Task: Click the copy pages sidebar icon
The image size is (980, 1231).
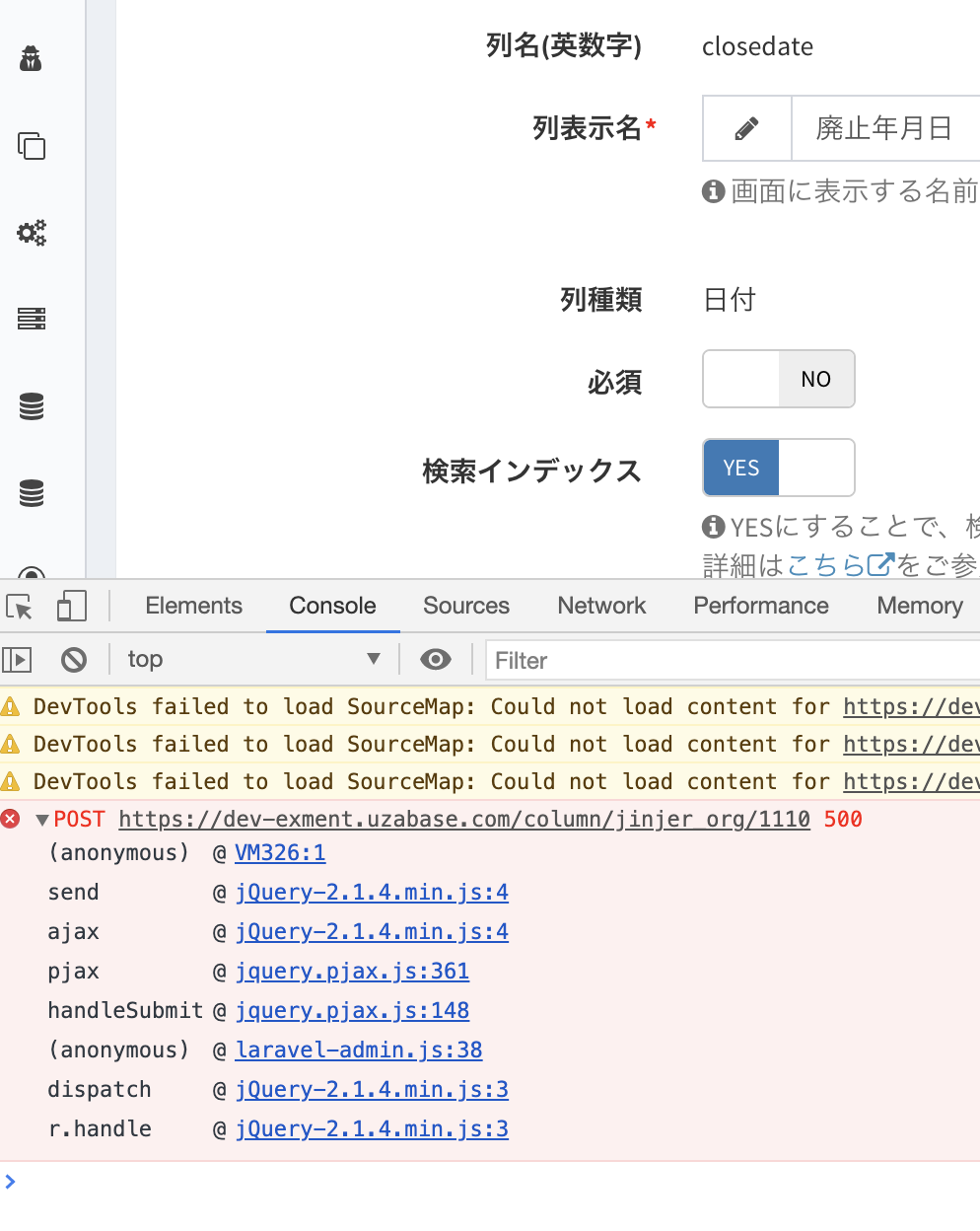Action: tap(32, 146)
